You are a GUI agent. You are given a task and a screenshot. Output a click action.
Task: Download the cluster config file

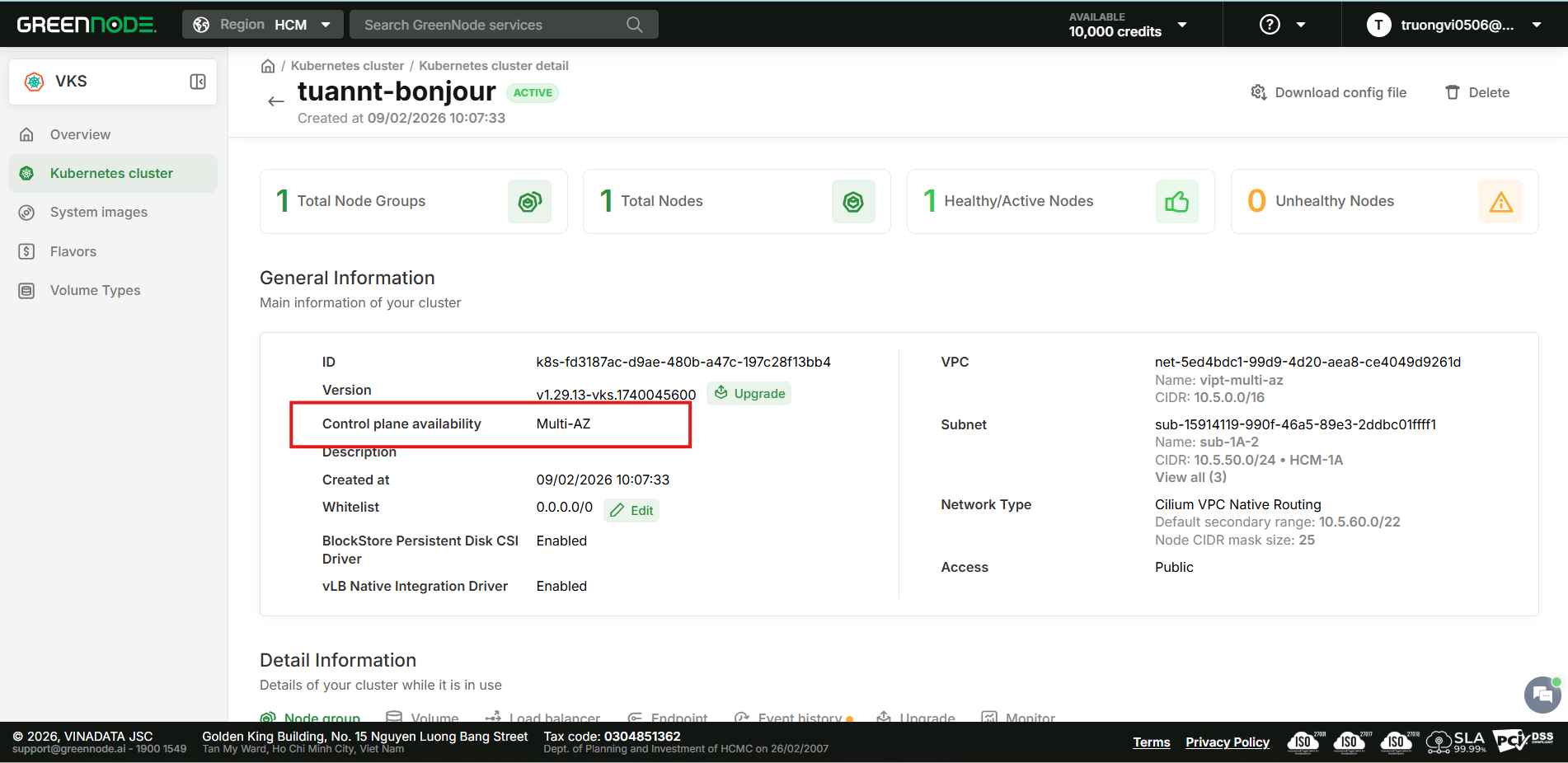pos(1329,92)
